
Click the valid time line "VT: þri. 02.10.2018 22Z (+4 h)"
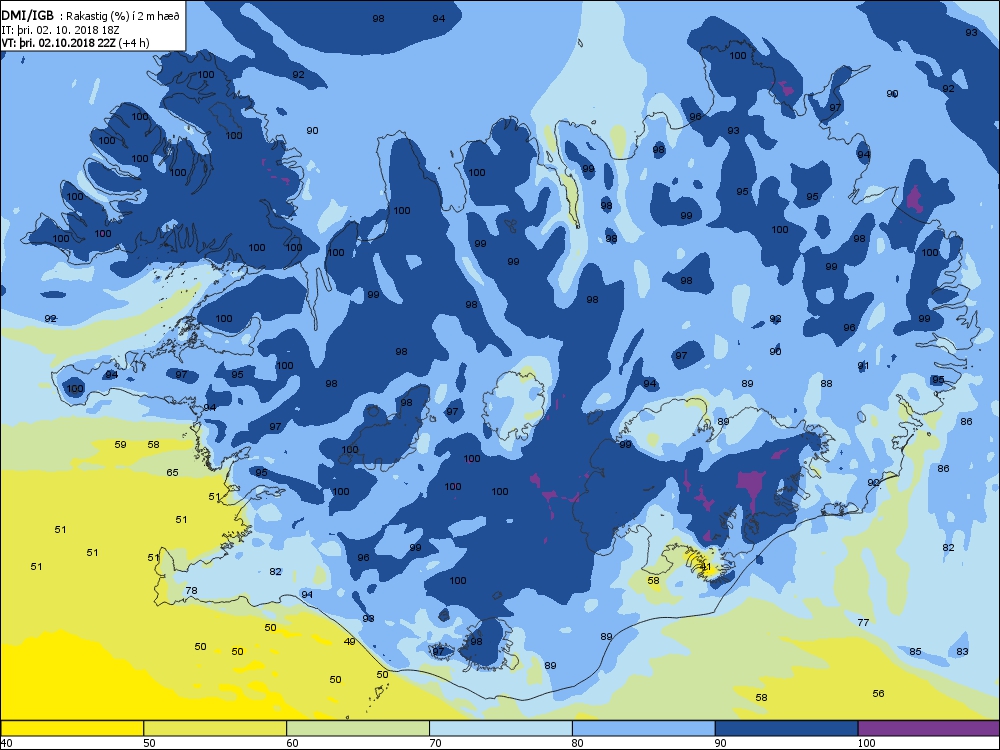[x=75, y=43]
